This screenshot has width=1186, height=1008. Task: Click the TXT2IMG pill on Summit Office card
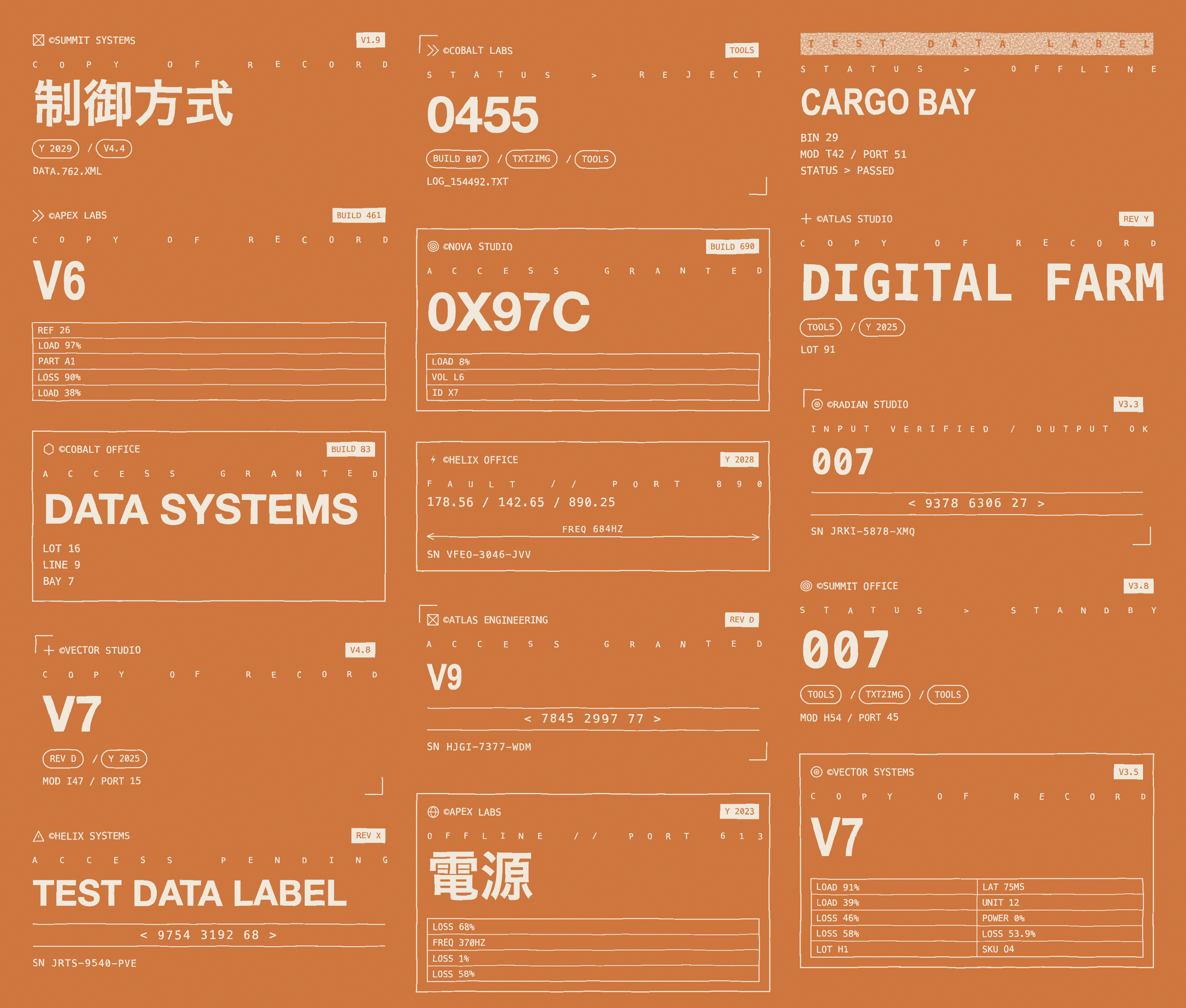point(884,695)
